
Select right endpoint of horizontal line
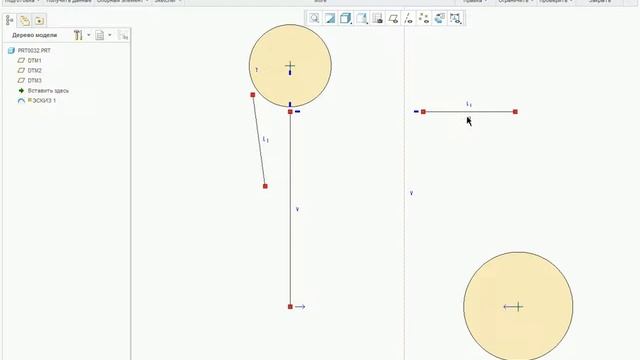click(x=515, y=112)
